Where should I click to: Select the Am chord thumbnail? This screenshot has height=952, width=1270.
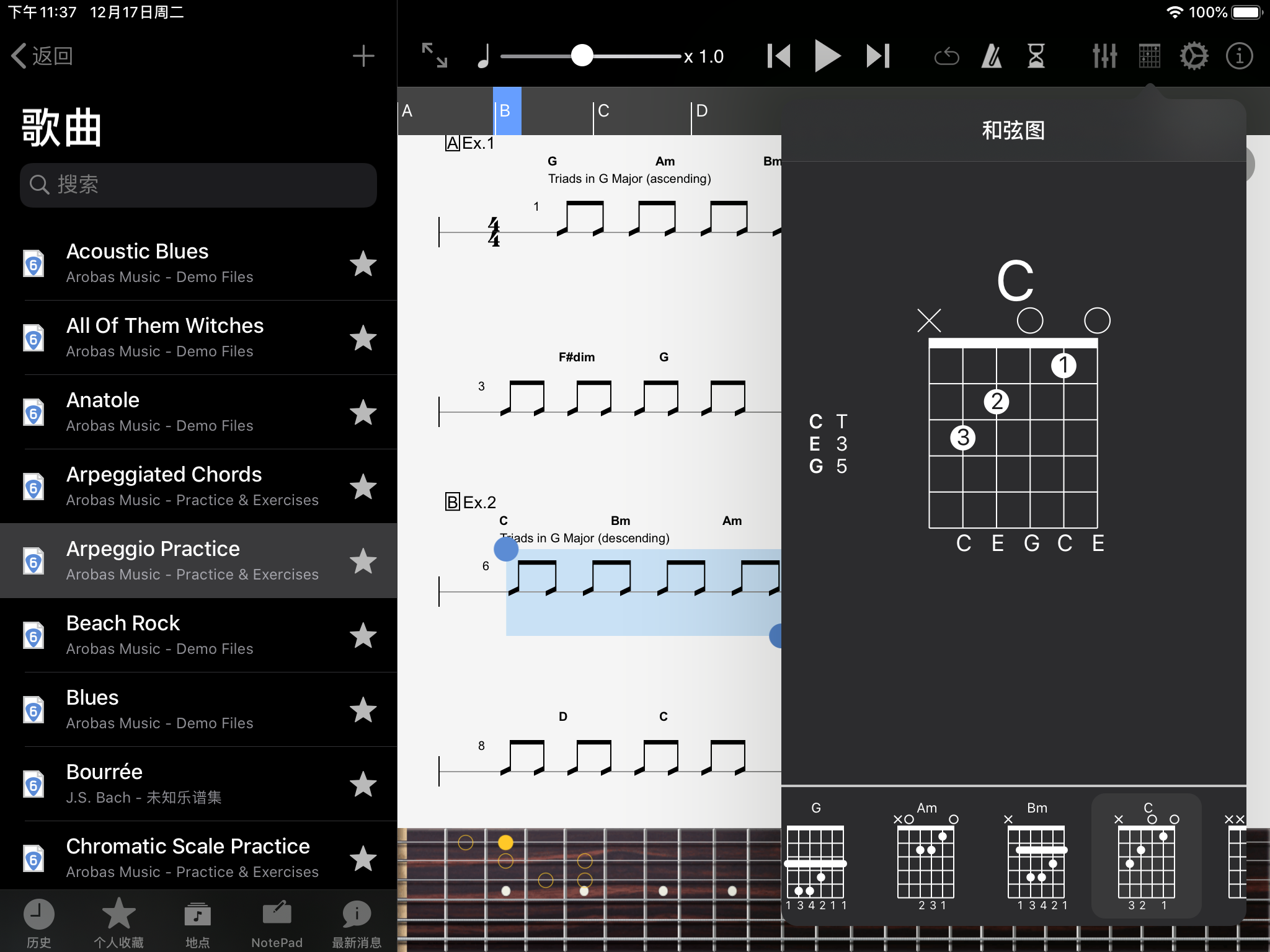coord(926,857)
